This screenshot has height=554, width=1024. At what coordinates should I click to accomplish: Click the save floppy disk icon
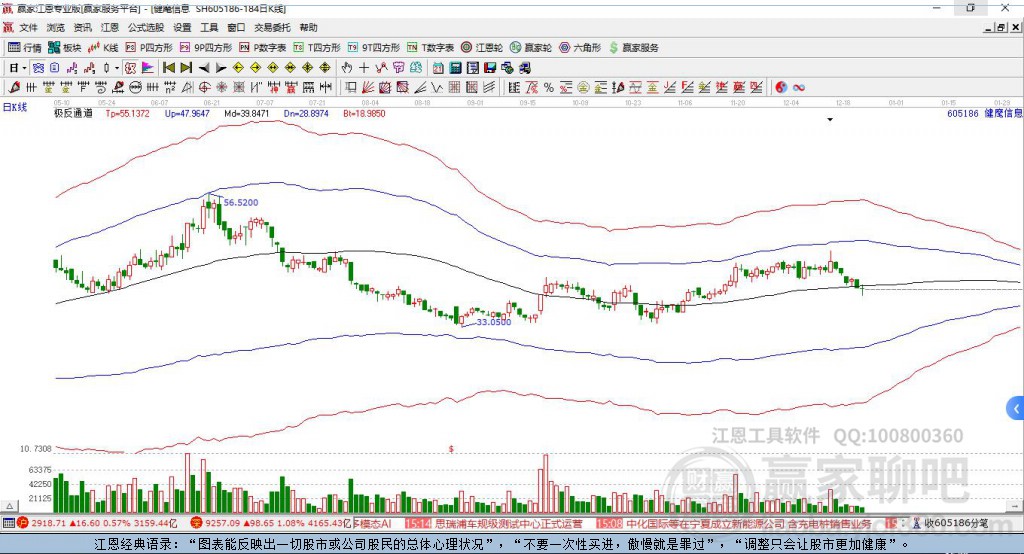490,68
